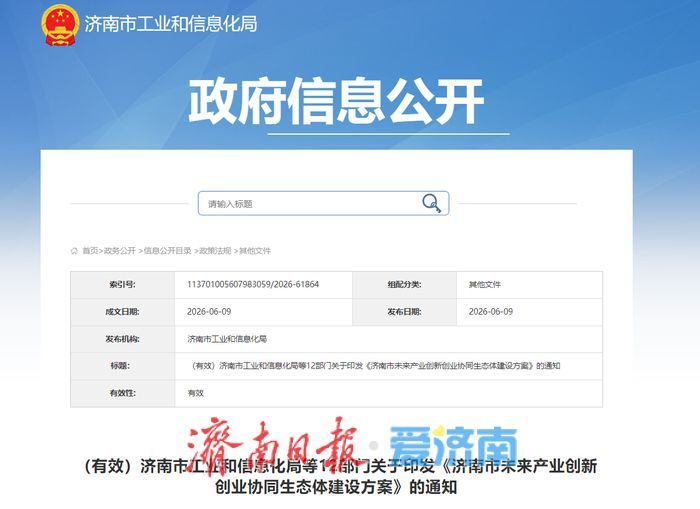Select index number 113701005607983059/2026-61864

pyautogui.click(x=253, y=284)
